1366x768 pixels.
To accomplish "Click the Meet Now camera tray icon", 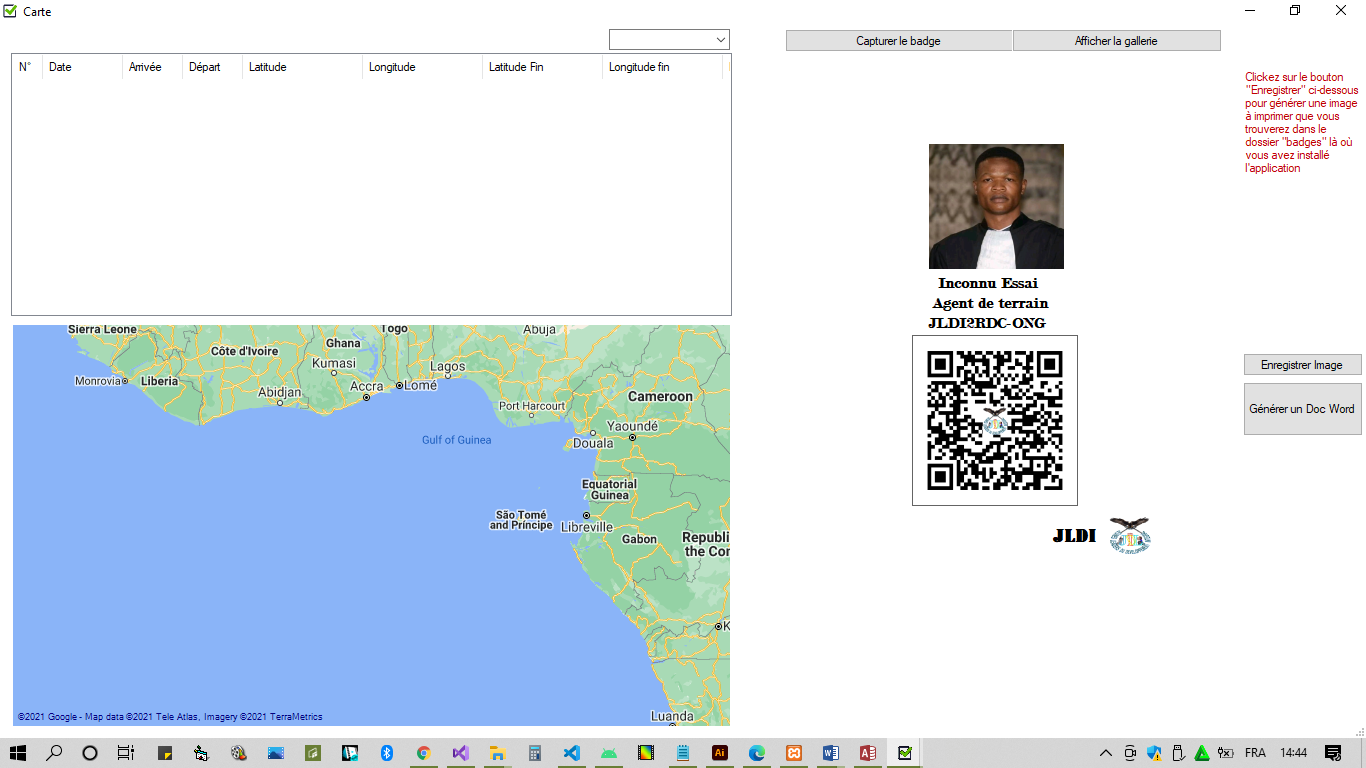I will click(x=1130, y=753).
